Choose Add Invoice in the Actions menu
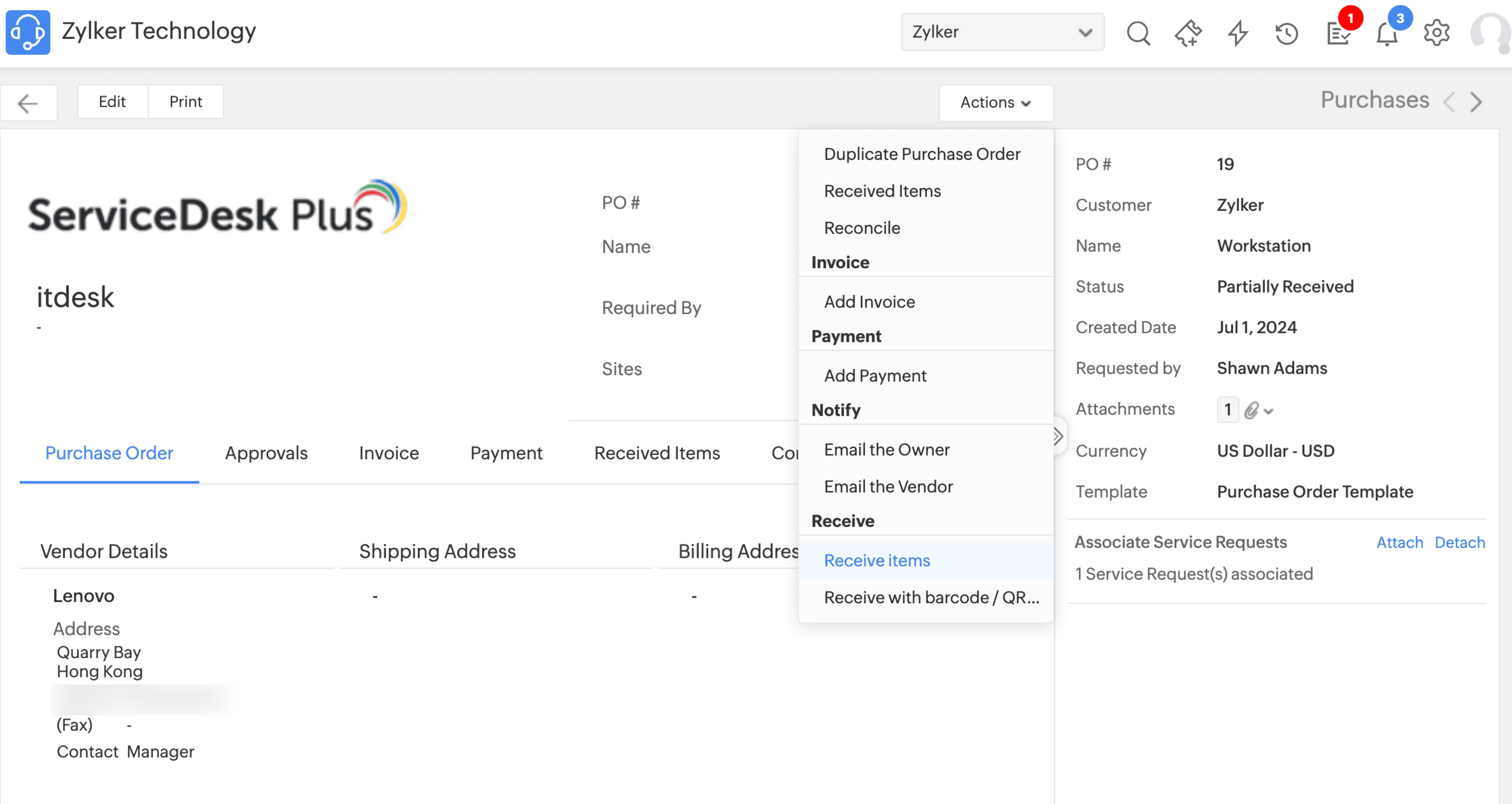Image resolution: width=1512 pixels, height=804 pixels. click(x=869, y=301)
